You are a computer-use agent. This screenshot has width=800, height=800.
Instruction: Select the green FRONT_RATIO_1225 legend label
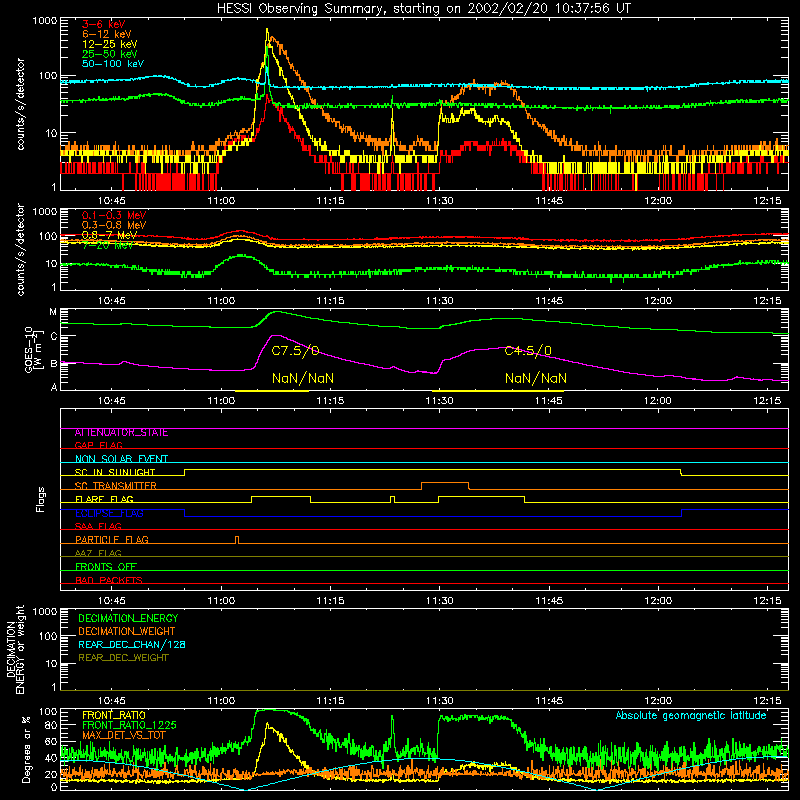pos(129,725)
